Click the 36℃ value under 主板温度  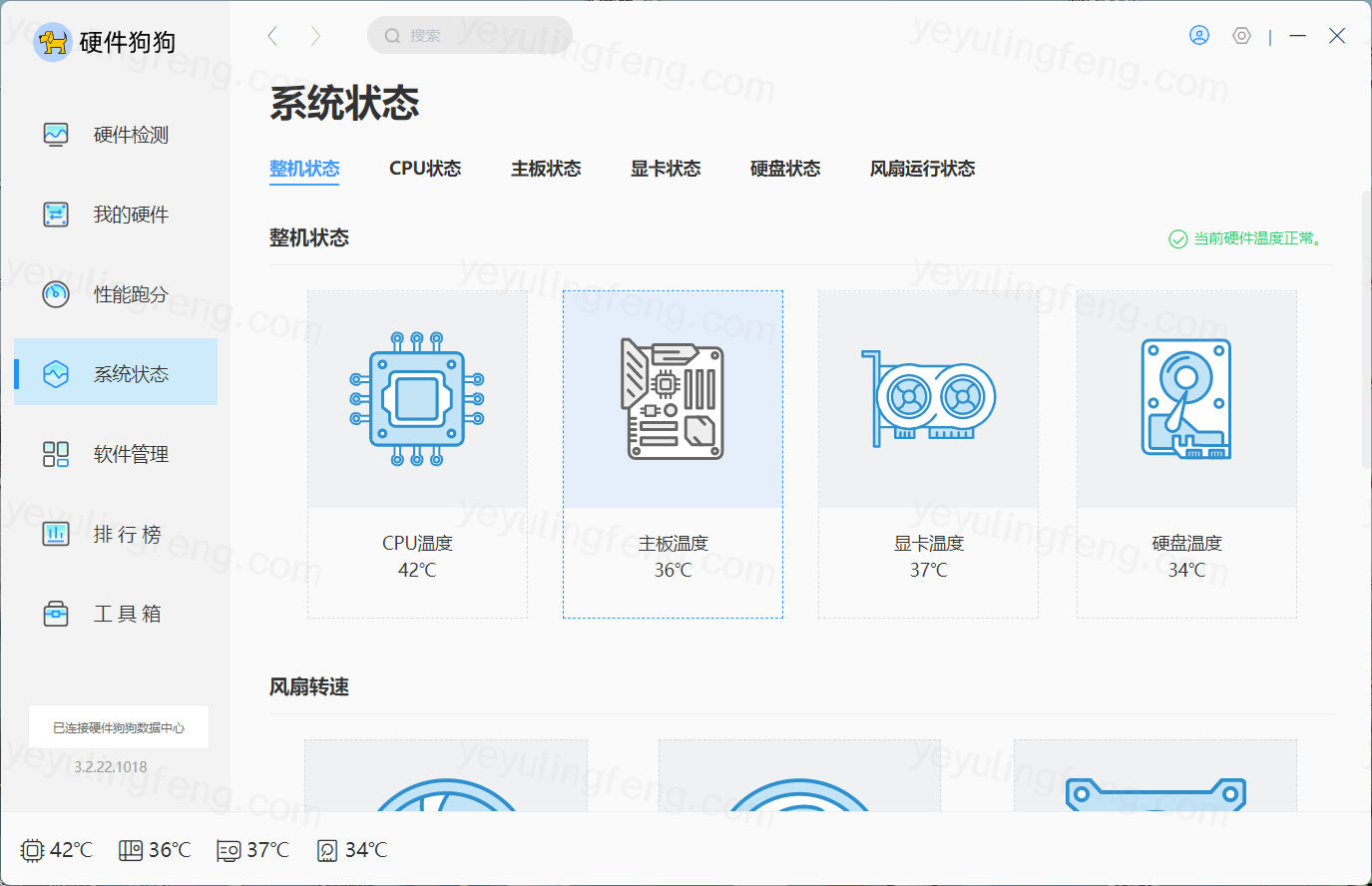[674, 570]
